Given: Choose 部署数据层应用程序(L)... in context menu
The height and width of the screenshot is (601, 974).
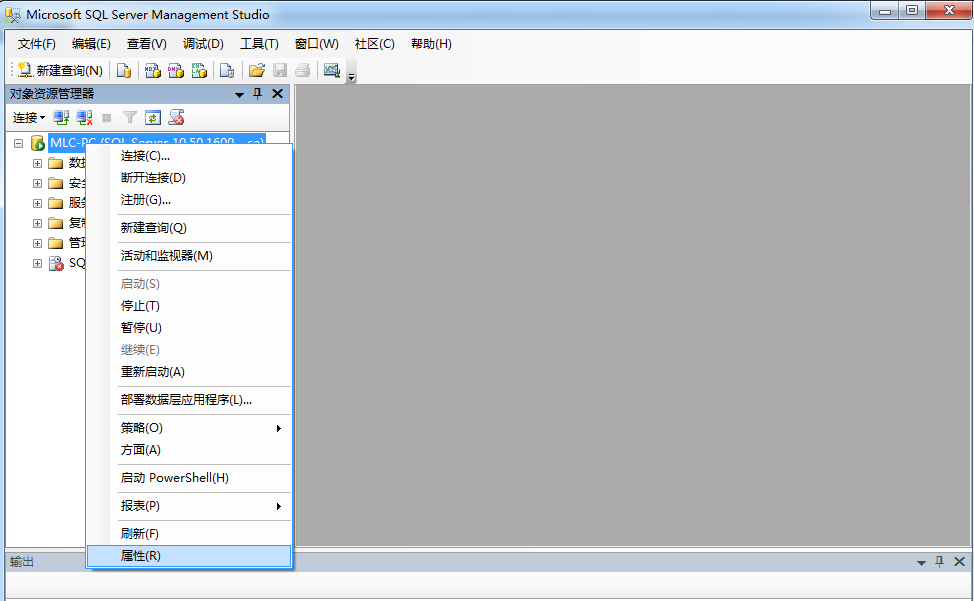Looking at the screenshot, I should point(189,400).
